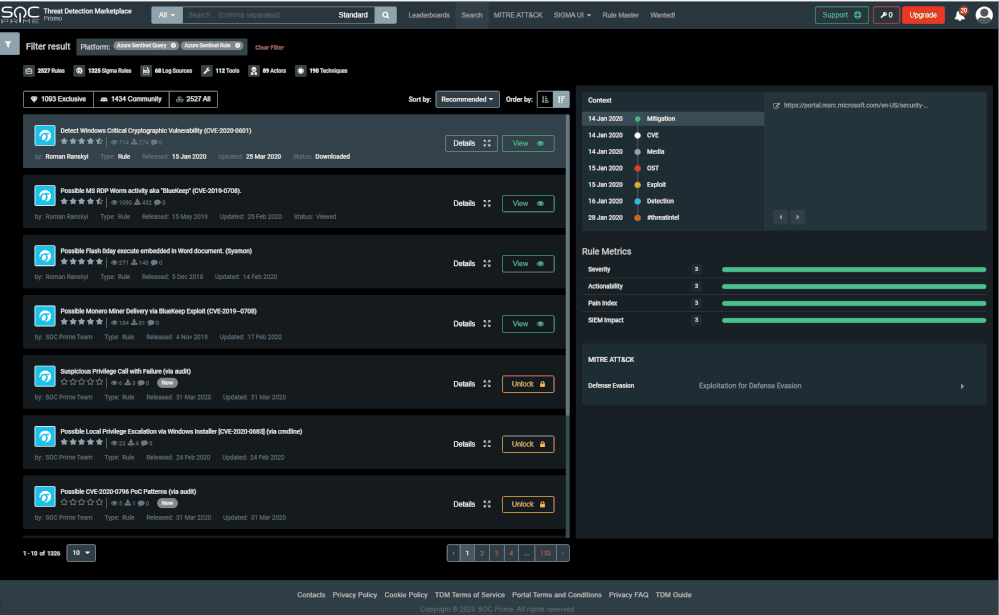999x615 pixels.
Task: Open the MITRE ATT&CK menu item
Action: (518, 15)
